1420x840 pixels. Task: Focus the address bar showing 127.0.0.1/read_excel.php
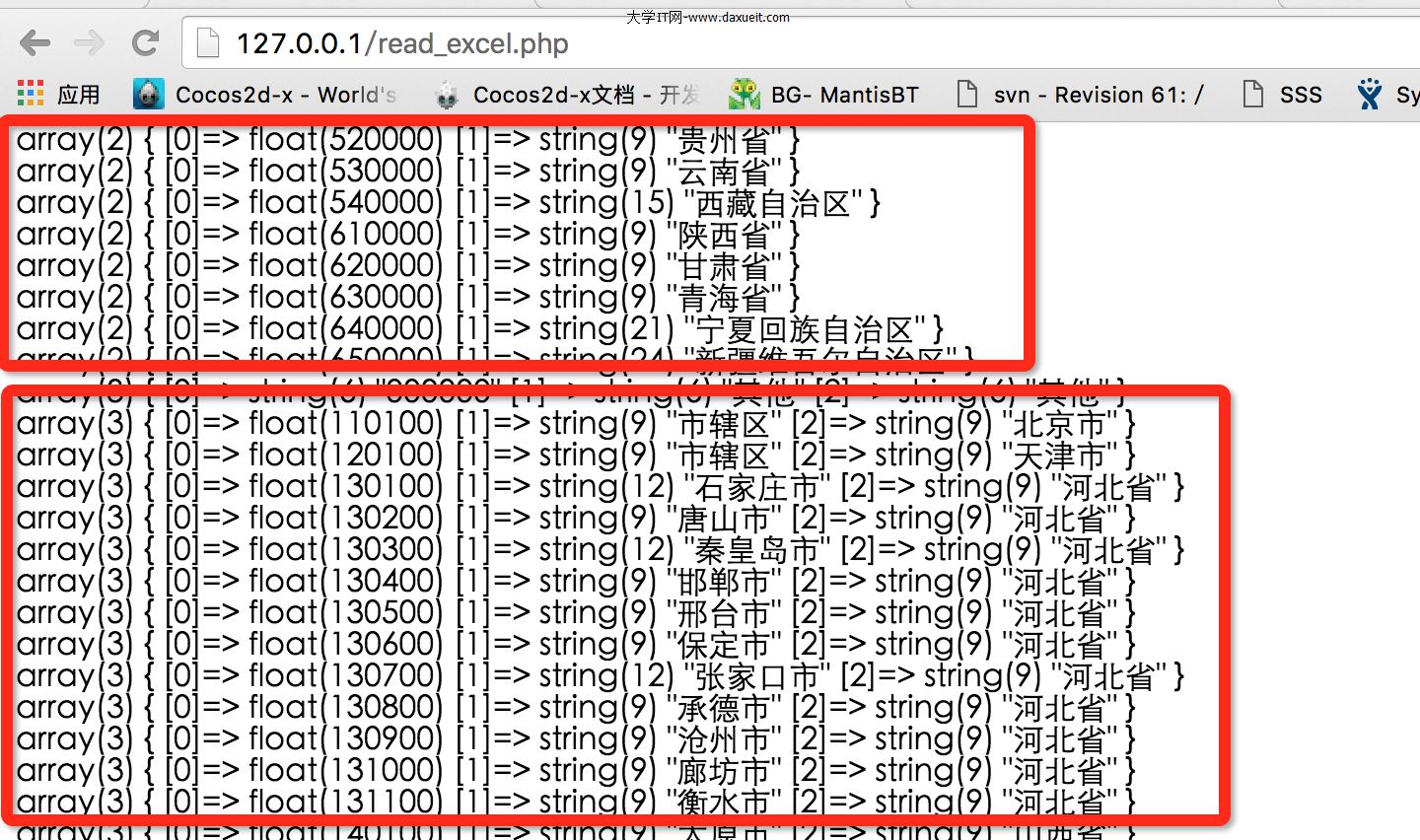pos(799,43)
